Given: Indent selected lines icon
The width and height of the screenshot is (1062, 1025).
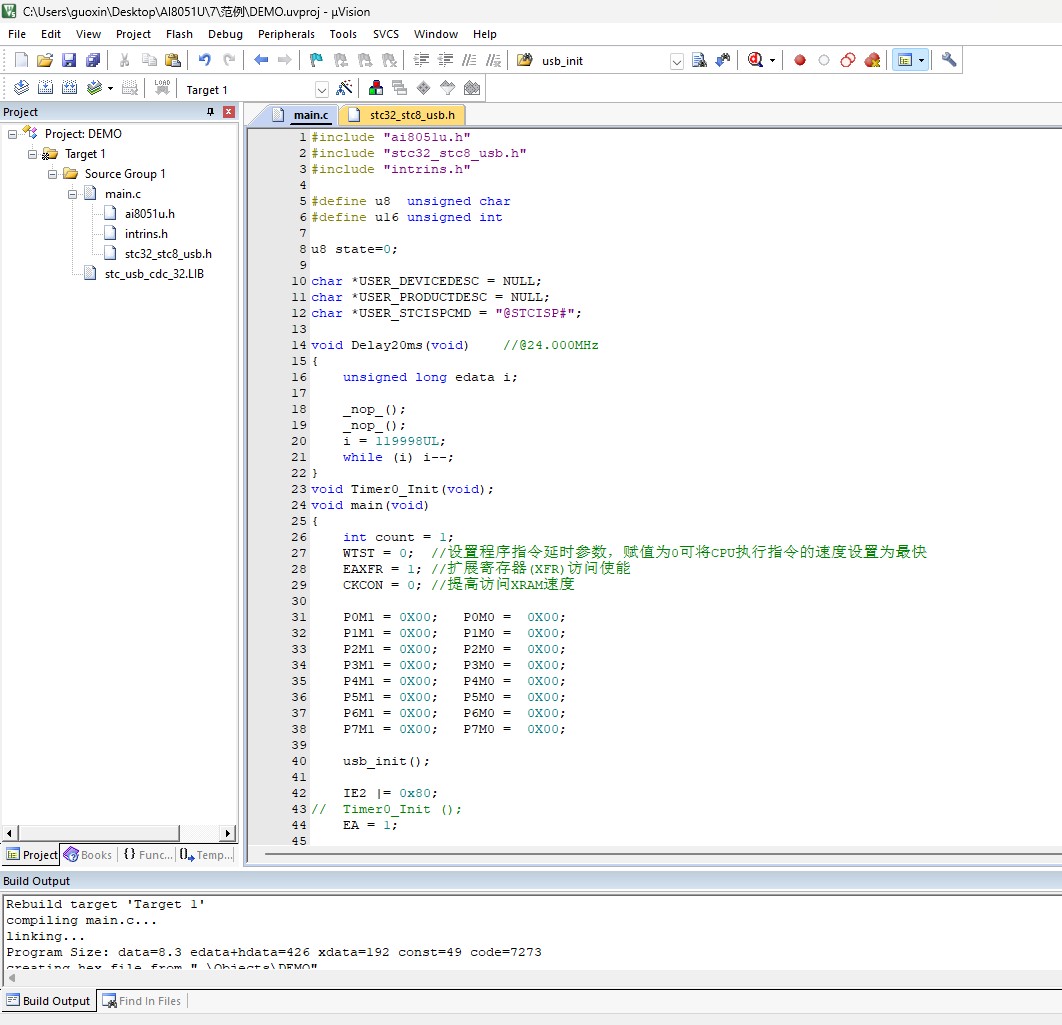Looking at the screenshot, I should pyautogui.click(x=421, y=60).
